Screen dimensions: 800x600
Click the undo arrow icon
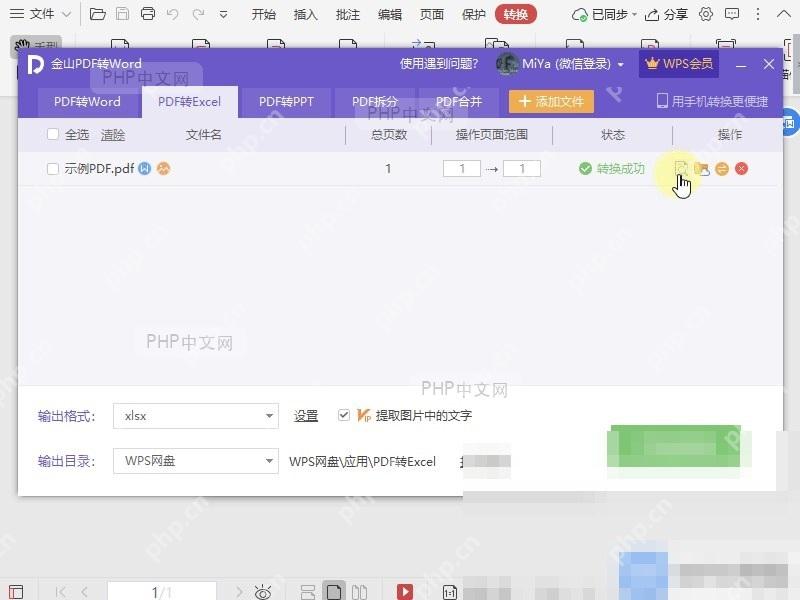172,14
